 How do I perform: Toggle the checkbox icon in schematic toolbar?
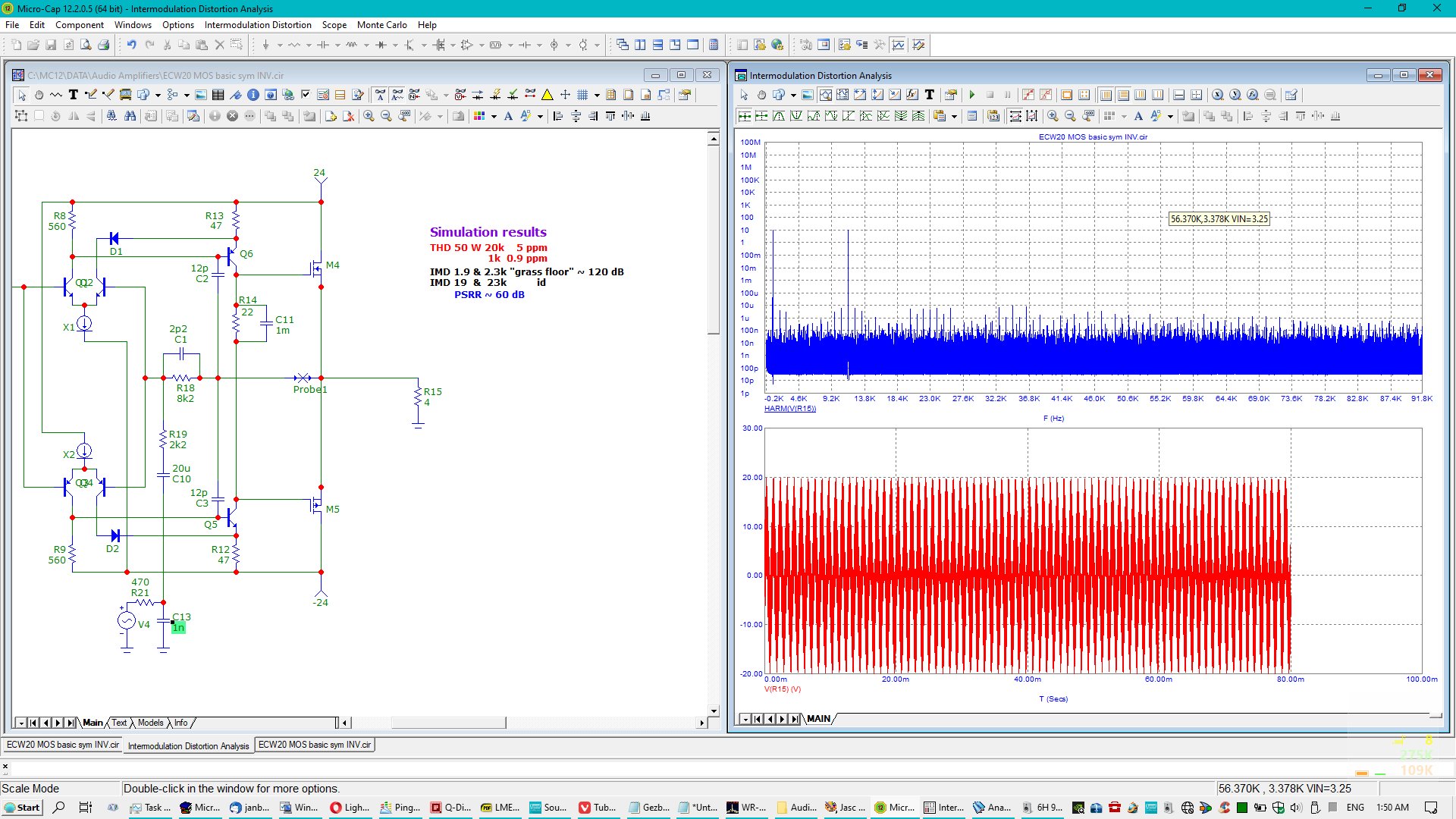click(x=306, y=95)
